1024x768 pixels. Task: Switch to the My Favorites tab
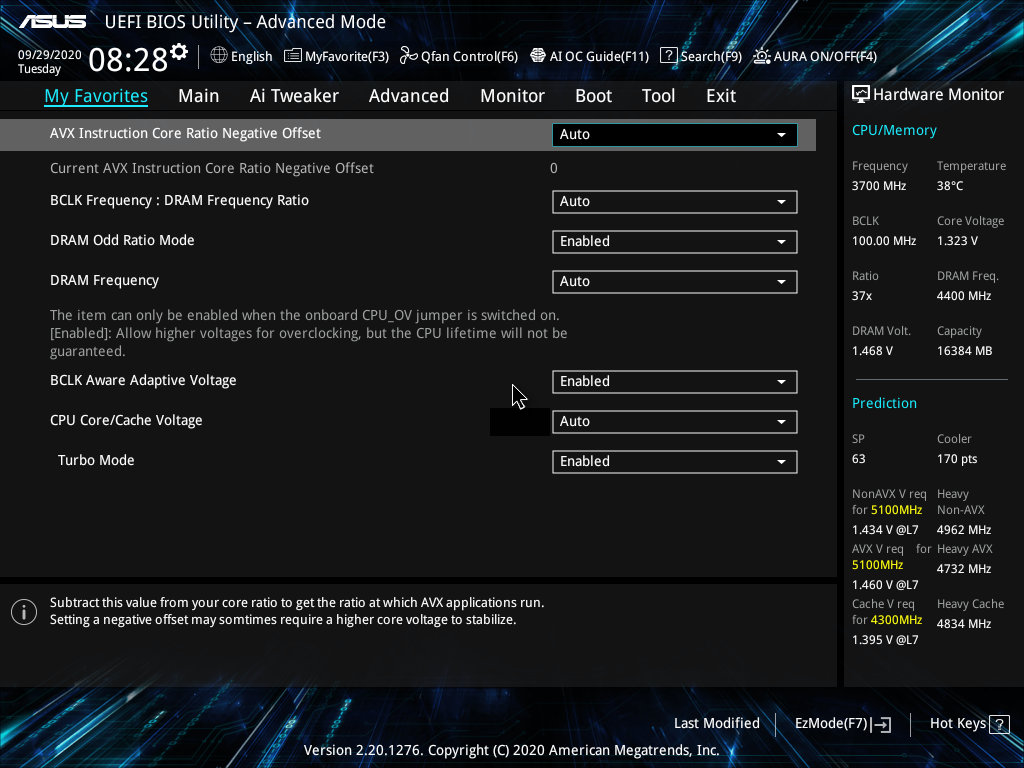click(x=96, y=96)
